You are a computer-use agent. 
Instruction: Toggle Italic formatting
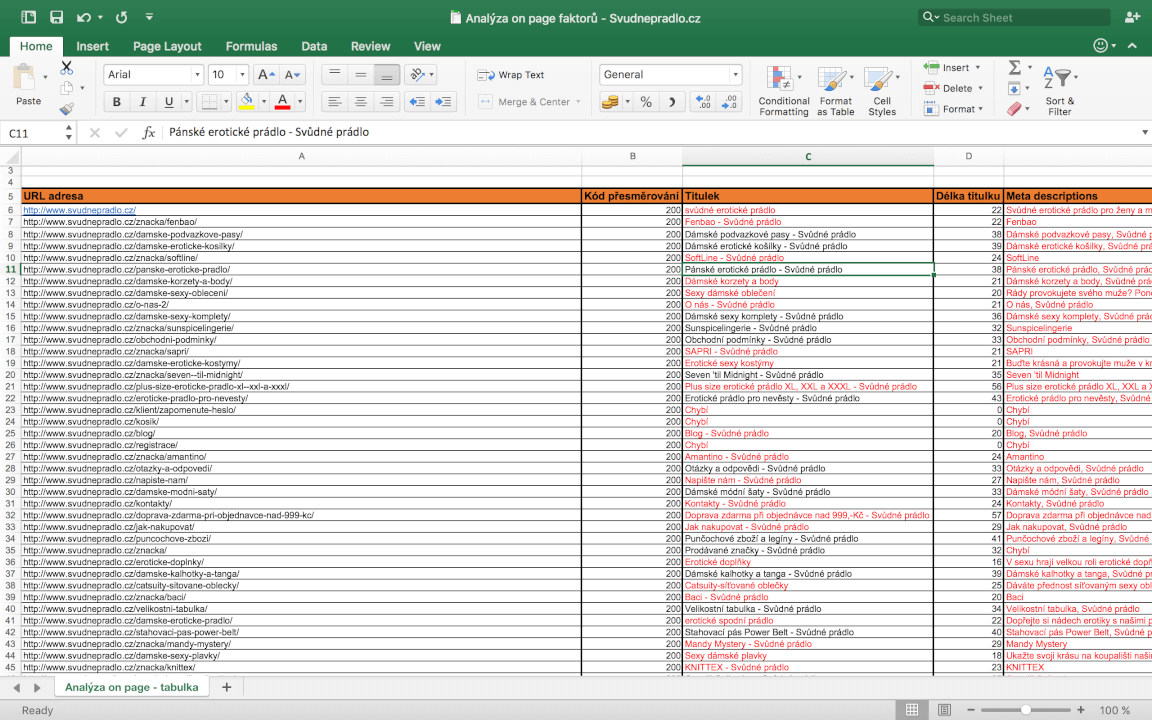coord(143,102)
